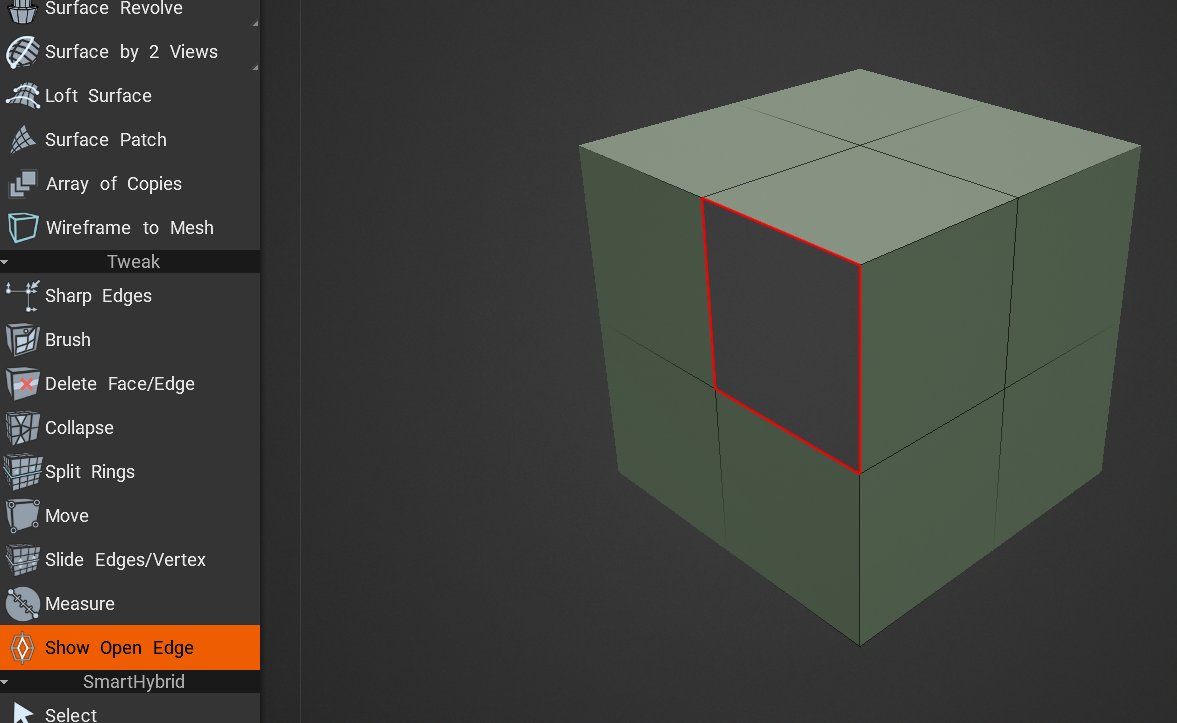This screenshot has width=1177, height=723.
Task: Choose the Loft Surface tool
Action: 98,96
